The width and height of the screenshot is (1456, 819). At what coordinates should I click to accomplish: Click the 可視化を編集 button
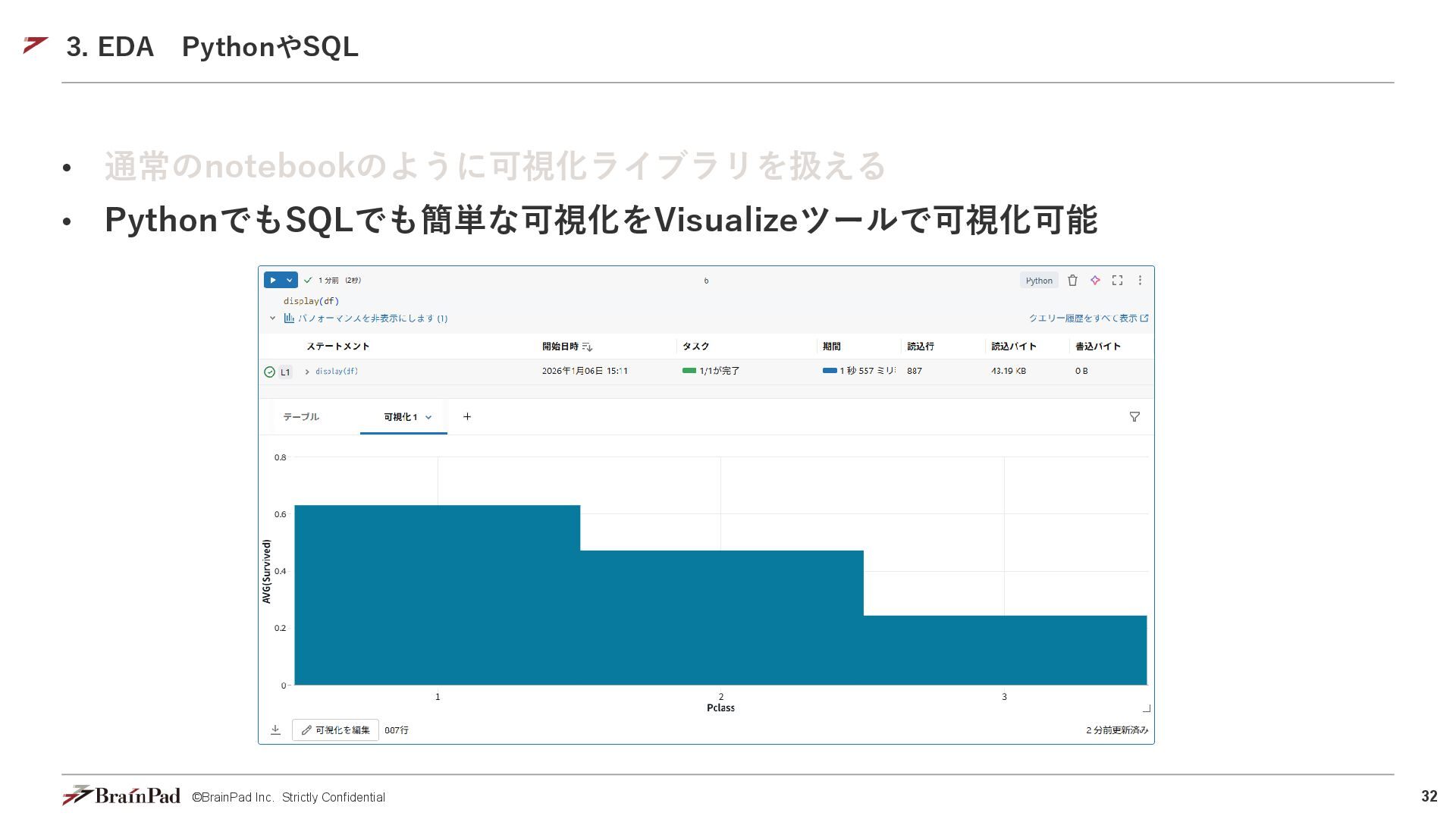pos(335,730)
